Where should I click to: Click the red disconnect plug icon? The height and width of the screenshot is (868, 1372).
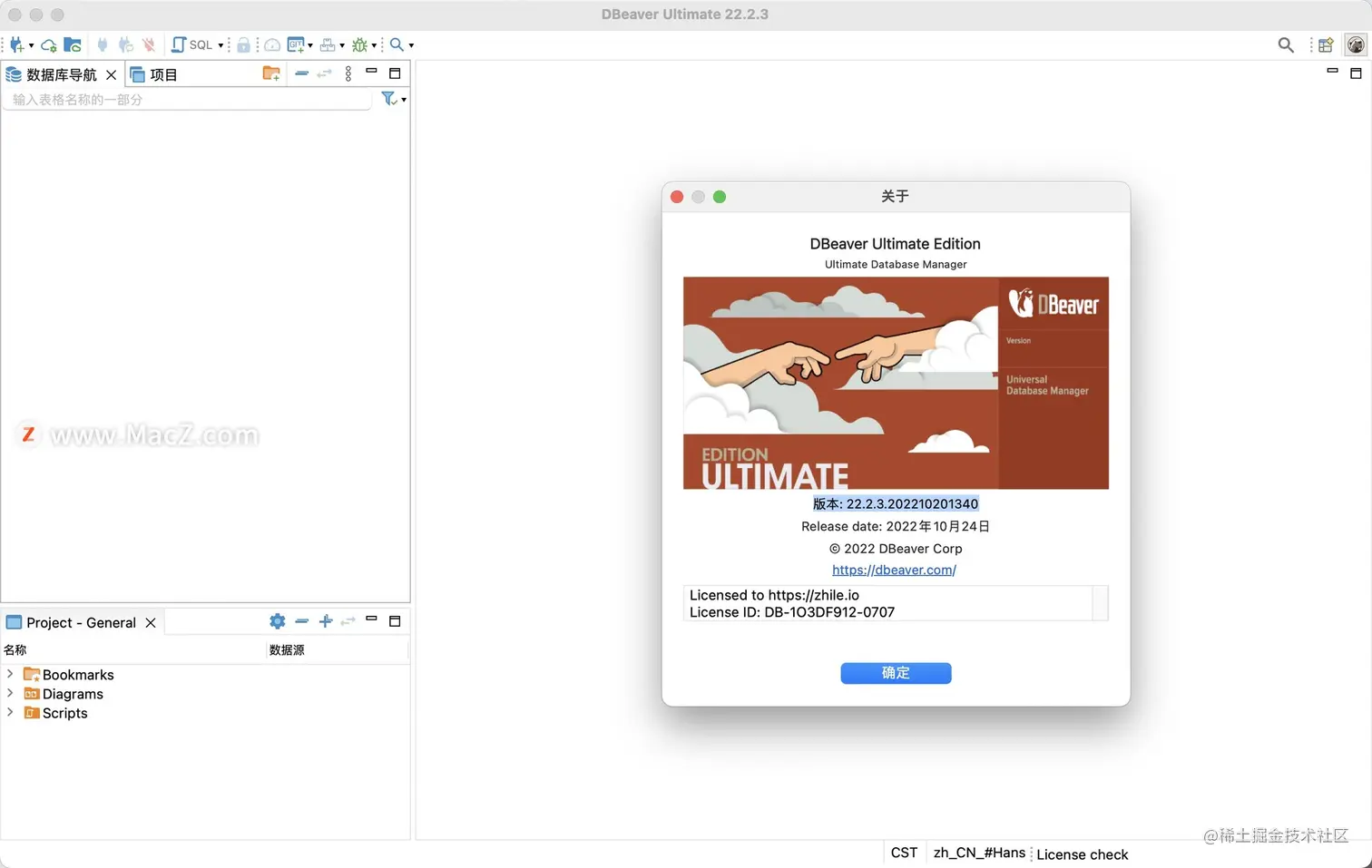pos(149,44)
